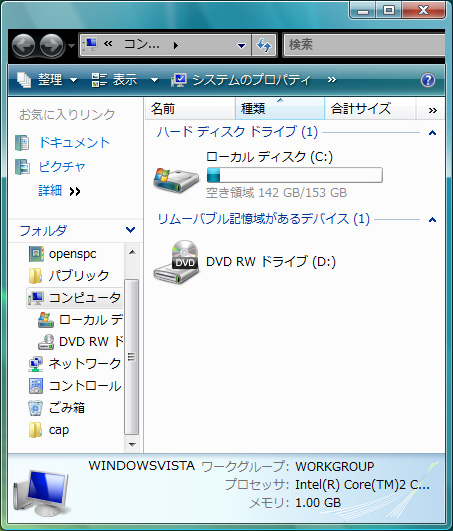Collapse リムーバブル記憶域があるデバイス group
This screenshot has height=531, width=453.
[x=432, y=220]
